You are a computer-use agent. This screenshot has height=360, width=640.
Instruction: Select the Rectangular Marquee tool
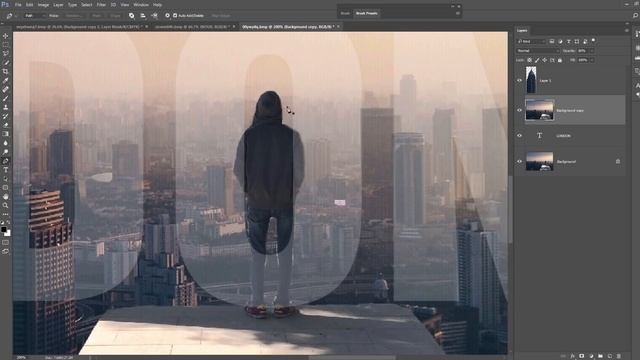point(5,45)
